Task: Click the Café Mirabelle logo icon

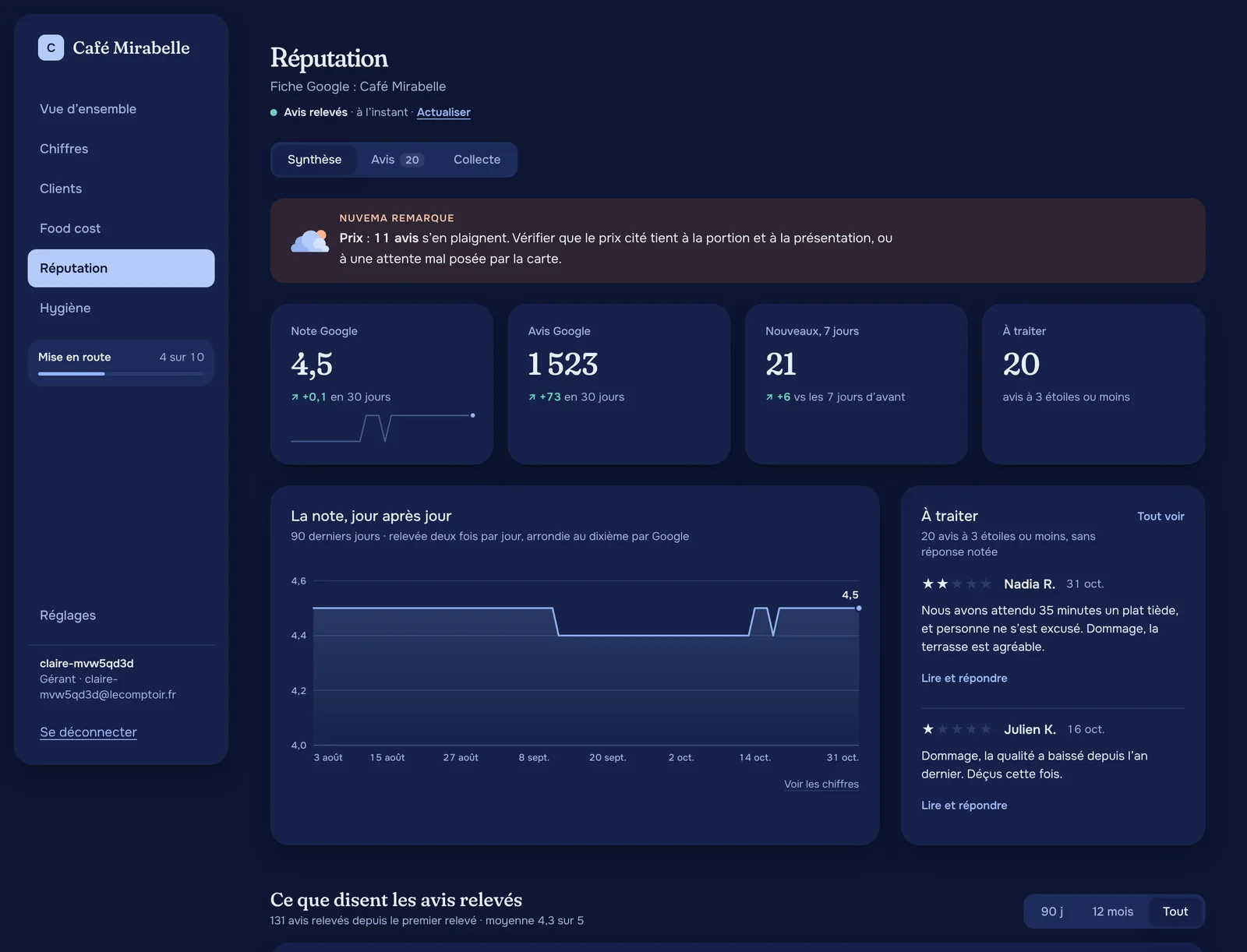Action: [51, 48]
